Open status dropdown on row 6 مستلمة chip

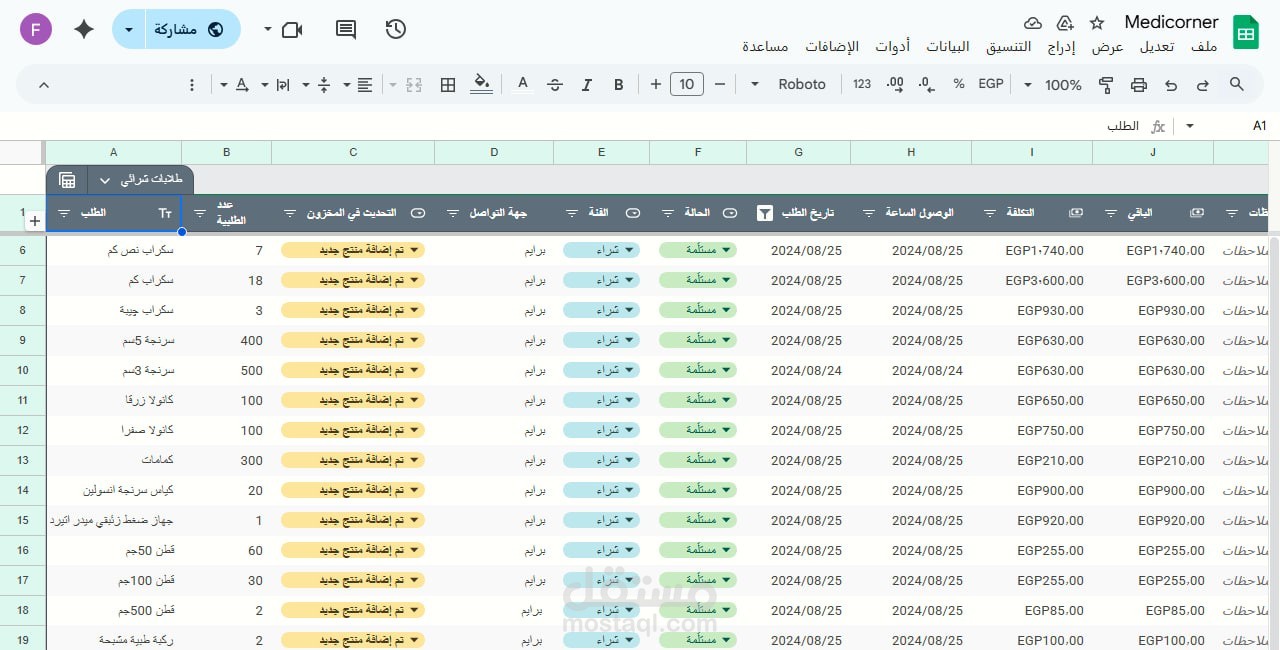click(x=726, y=250)
